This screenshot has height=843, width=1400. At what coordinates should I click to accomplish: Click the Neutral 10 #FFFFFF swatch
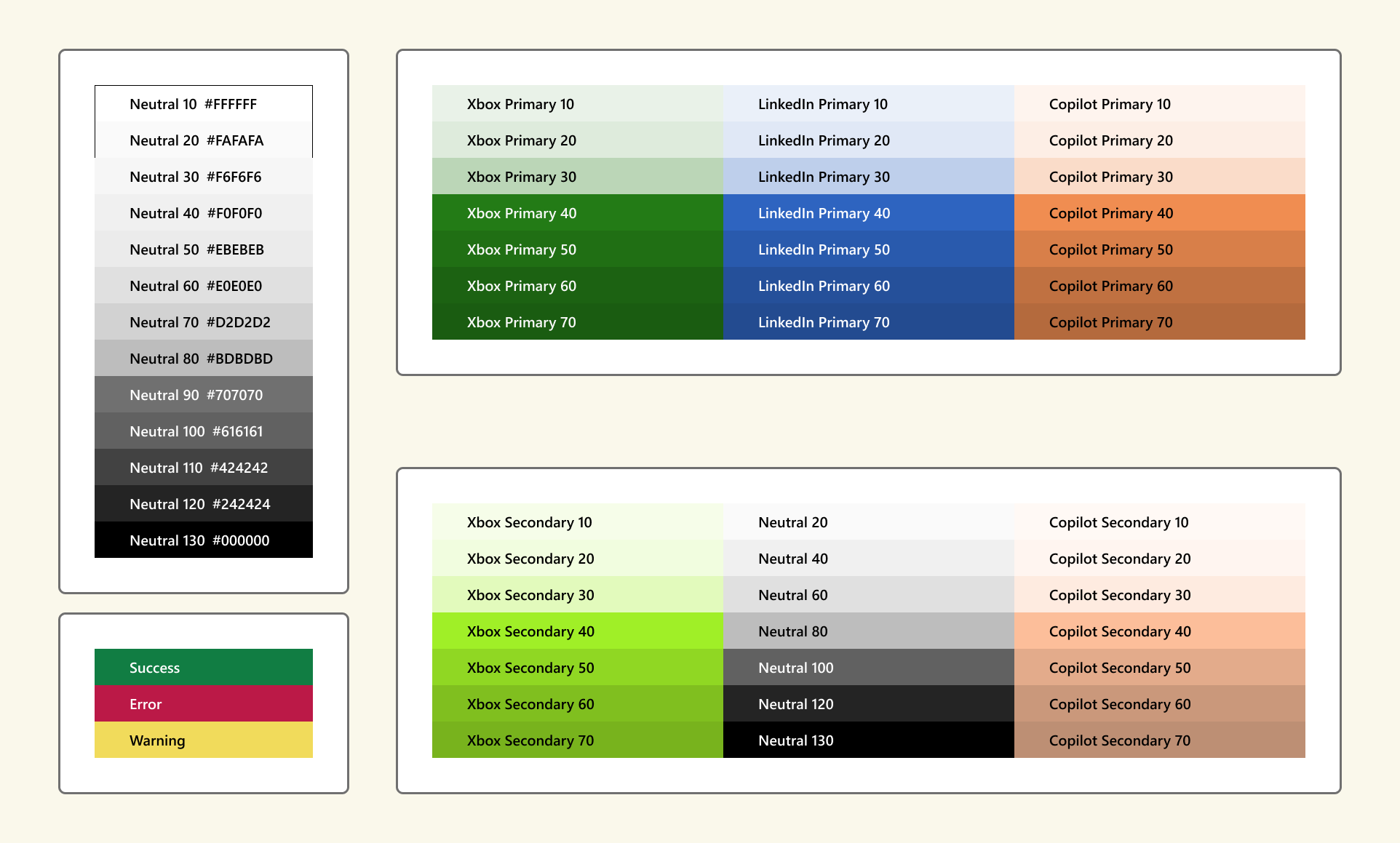204,104
